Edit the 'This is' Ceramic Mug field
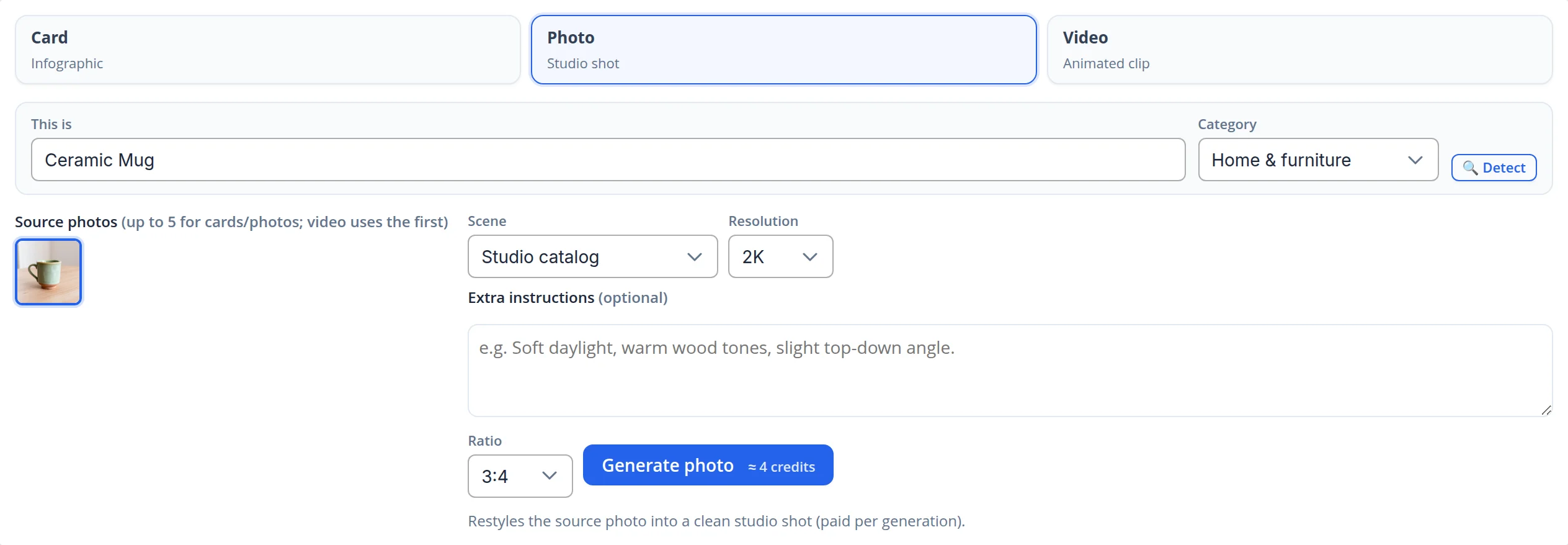 608,160
